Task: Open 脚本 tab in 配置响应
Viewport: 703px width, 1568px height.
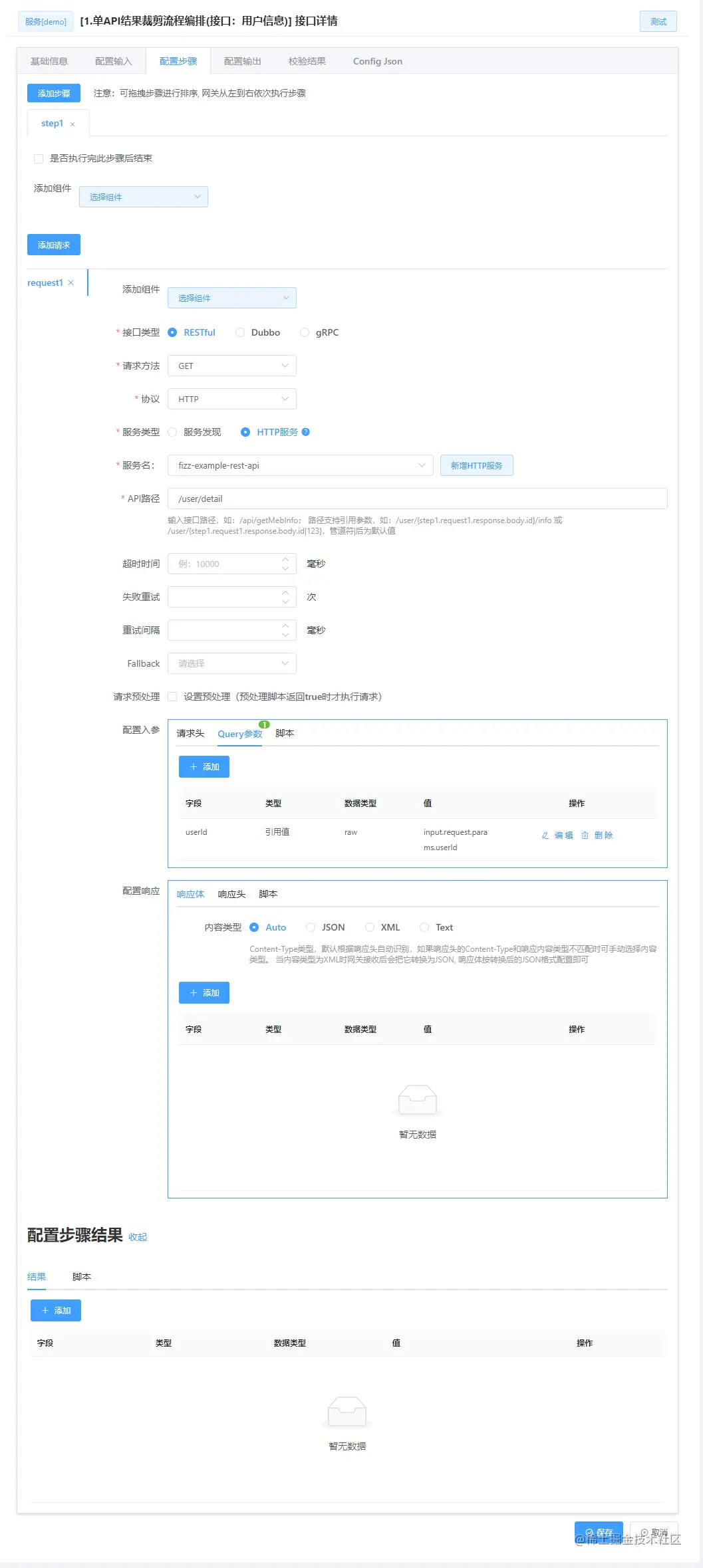Action: click(268, 894)
